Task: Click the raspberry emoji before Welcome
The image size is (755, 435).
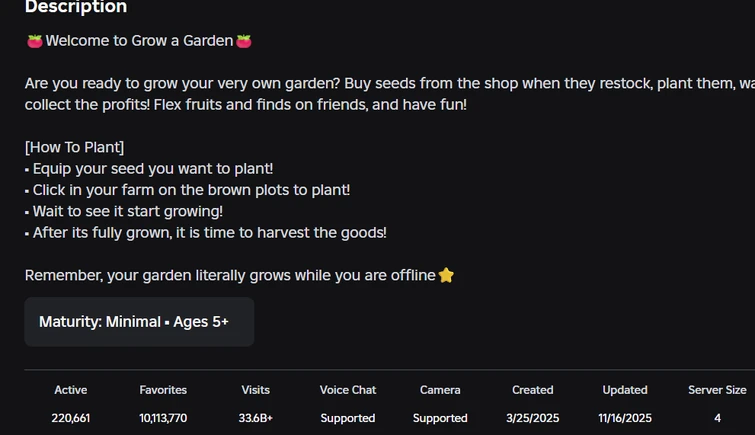Action: (34, 41)
